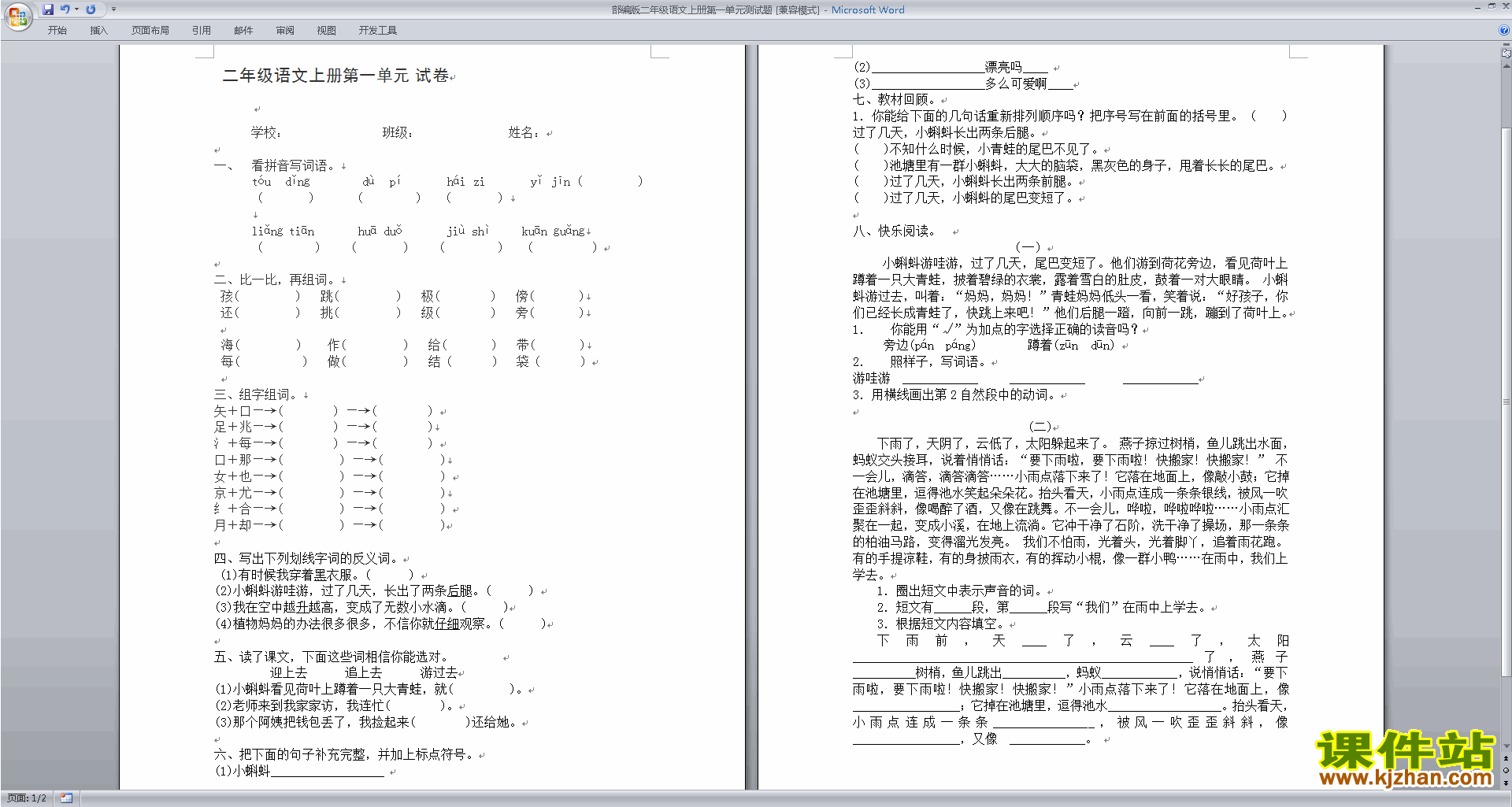Click pinyin choice 旁边(pán páng)
The height and width of the screenshot is (807, 1512).
[x=929, y=346]
